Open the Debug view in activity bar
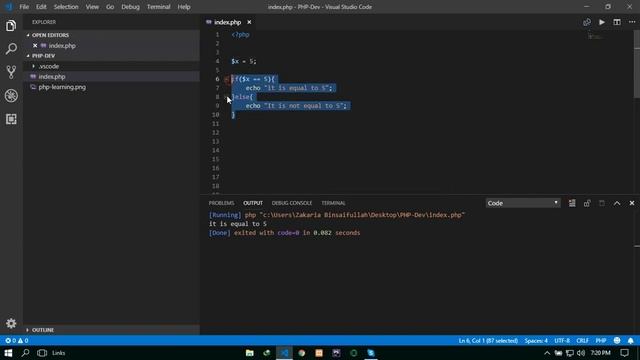This screenshot has height=360, width=640. coord(11,96)
